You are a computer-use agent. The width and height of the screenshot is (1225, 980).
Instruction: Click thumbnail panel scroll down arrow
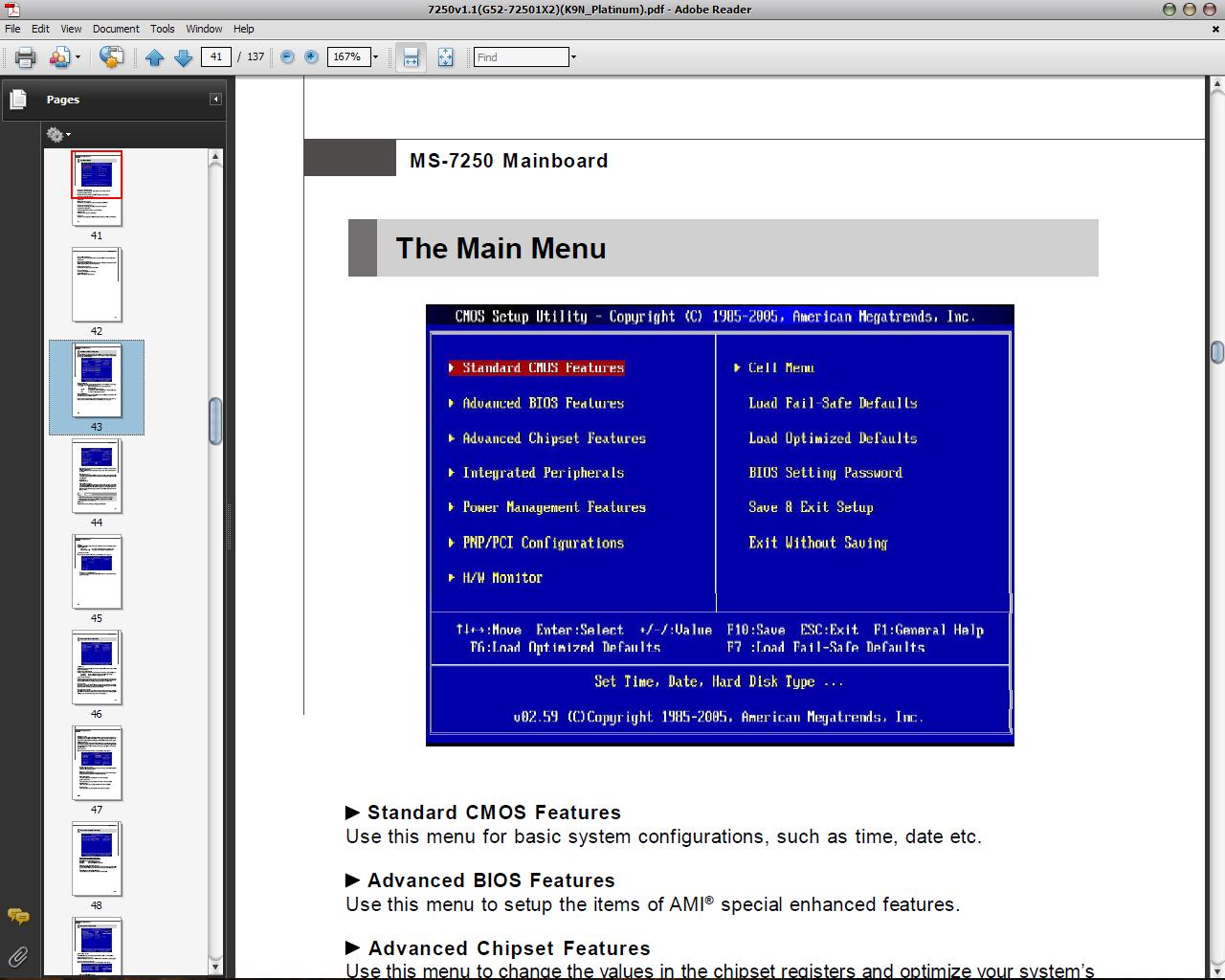(215, 967)
